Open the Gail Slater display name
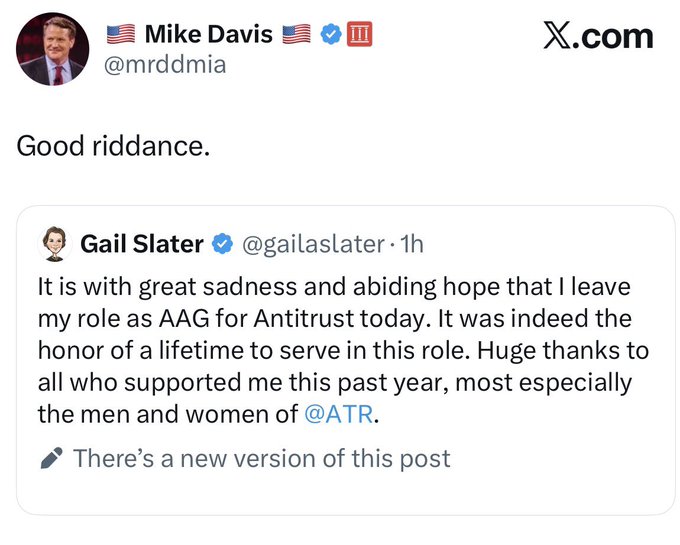 141,243
